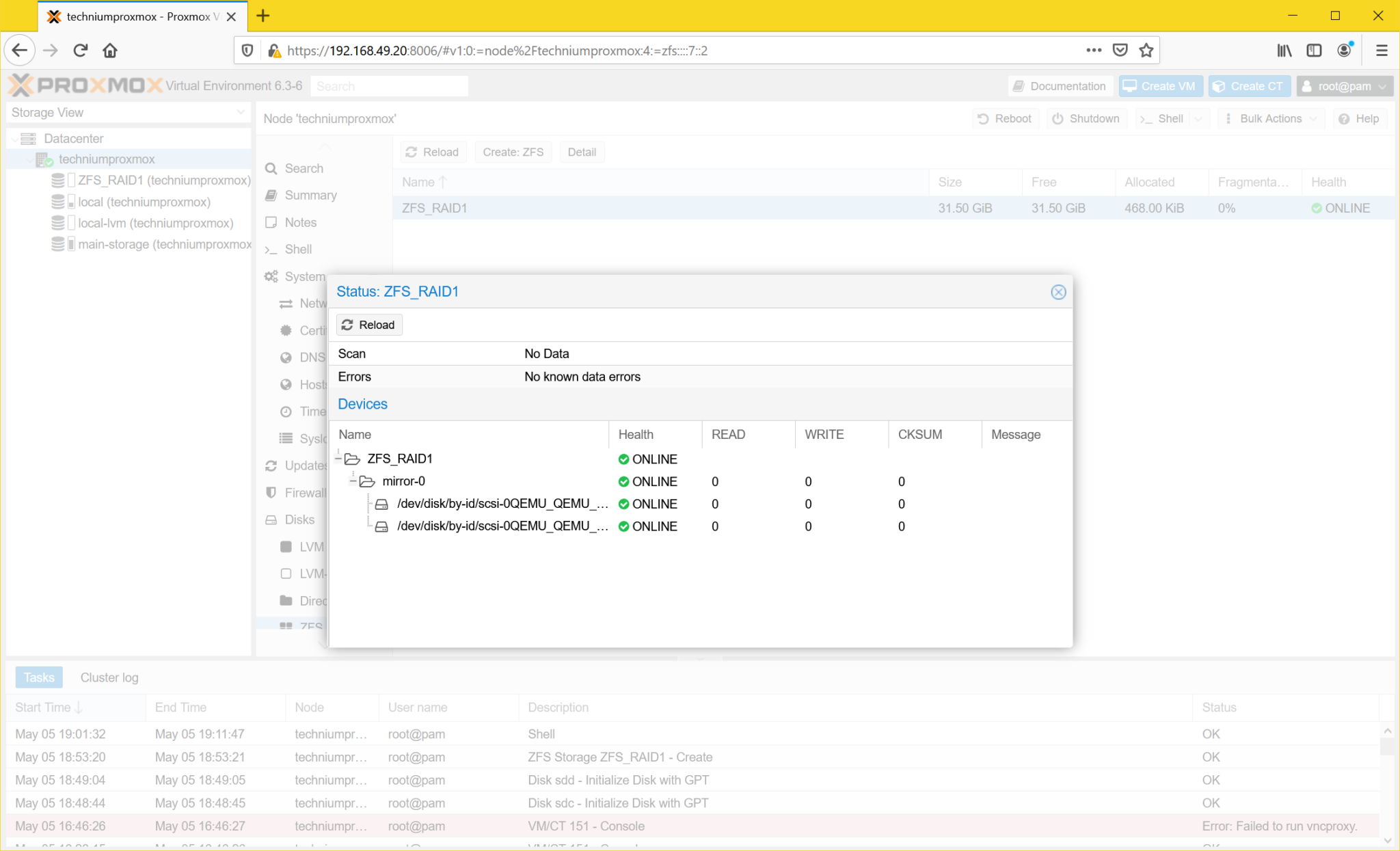Close the ZFS_RAID1 status dialog
1400x851 pixels.
(x=1058, y=292)
